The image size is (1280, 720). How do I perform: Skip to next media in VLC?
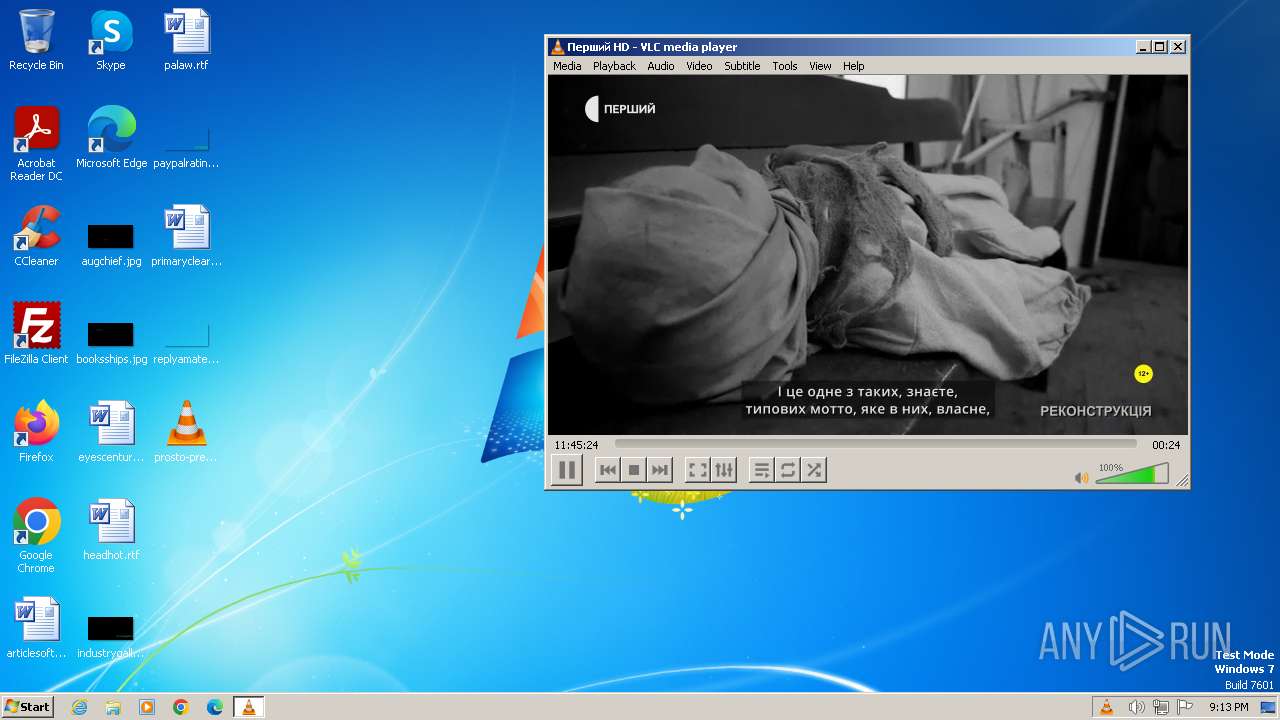point(659,470)
